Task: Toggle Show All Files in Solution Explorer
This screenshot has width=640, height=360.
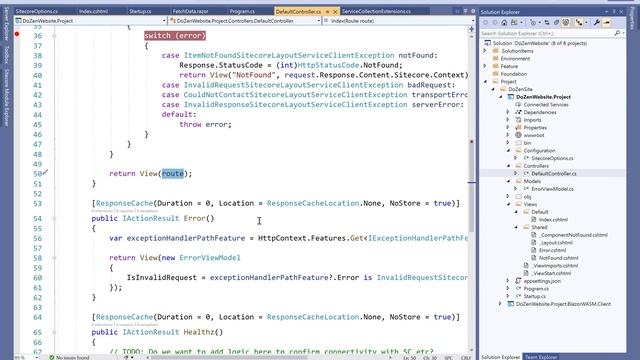Action: tap(566, 23)
